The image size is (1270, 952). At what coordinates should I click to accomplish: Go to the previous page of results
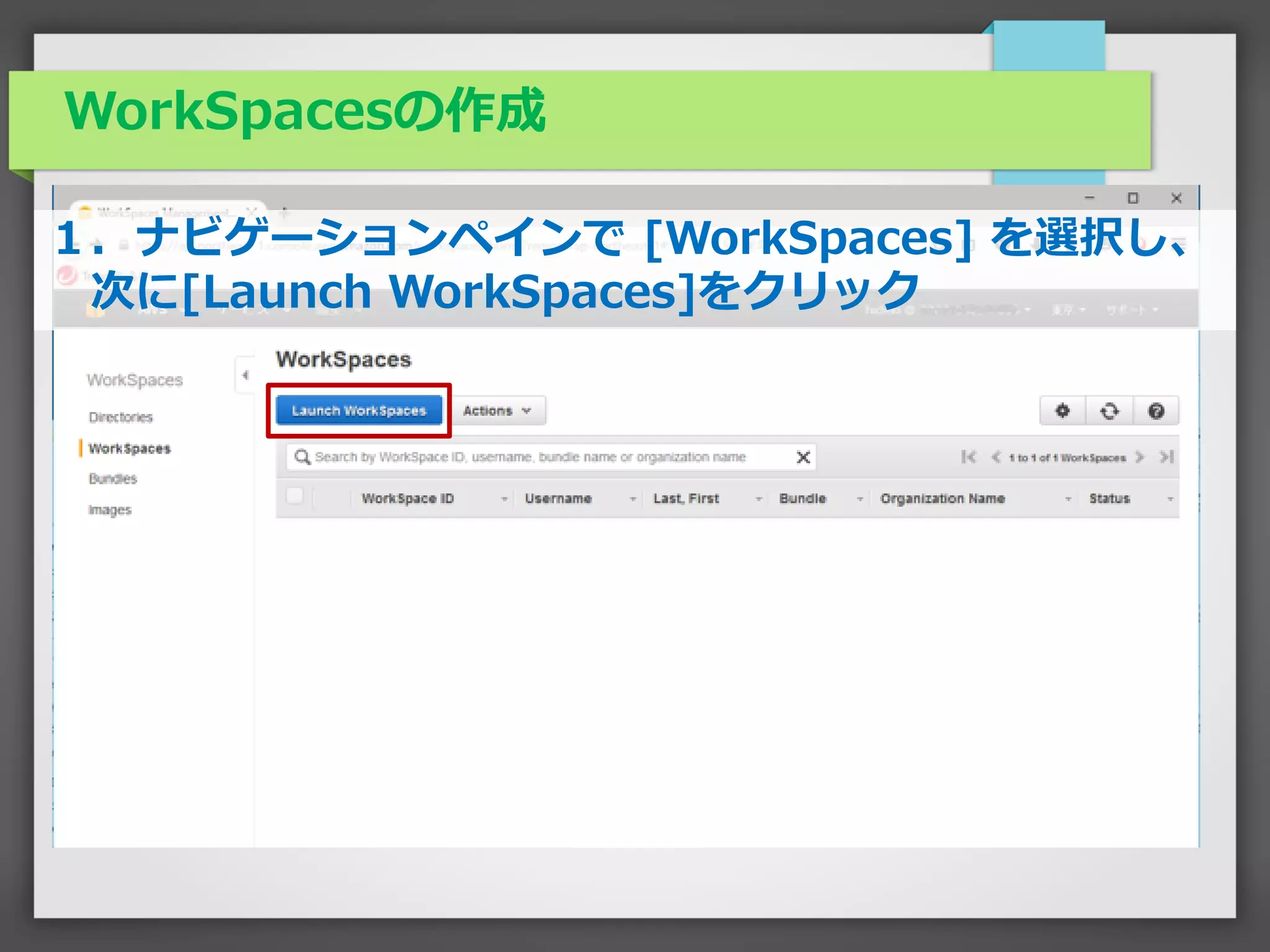[x=996, y=457]
